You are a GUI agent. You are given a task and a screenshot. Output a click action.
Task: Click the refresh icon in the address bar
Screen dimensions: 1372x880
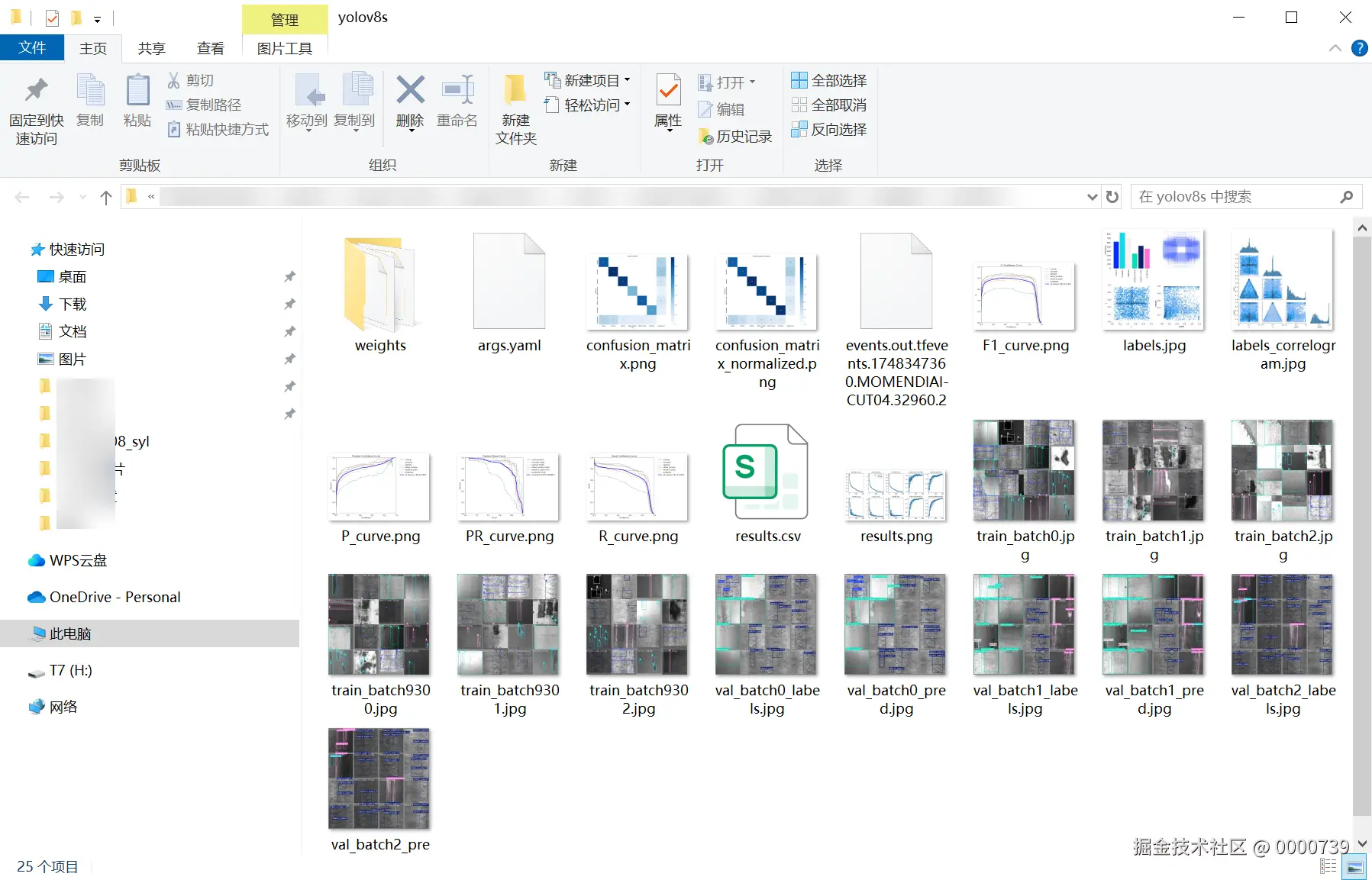point(1112,196)
